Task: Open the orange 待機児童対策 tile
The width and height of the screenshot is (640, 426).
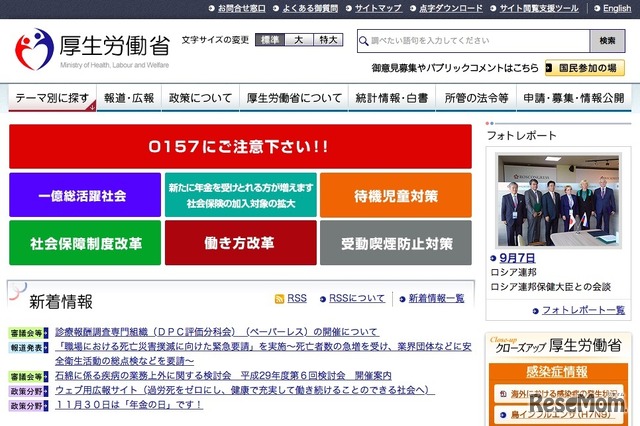Action: (x=396, y=195)
